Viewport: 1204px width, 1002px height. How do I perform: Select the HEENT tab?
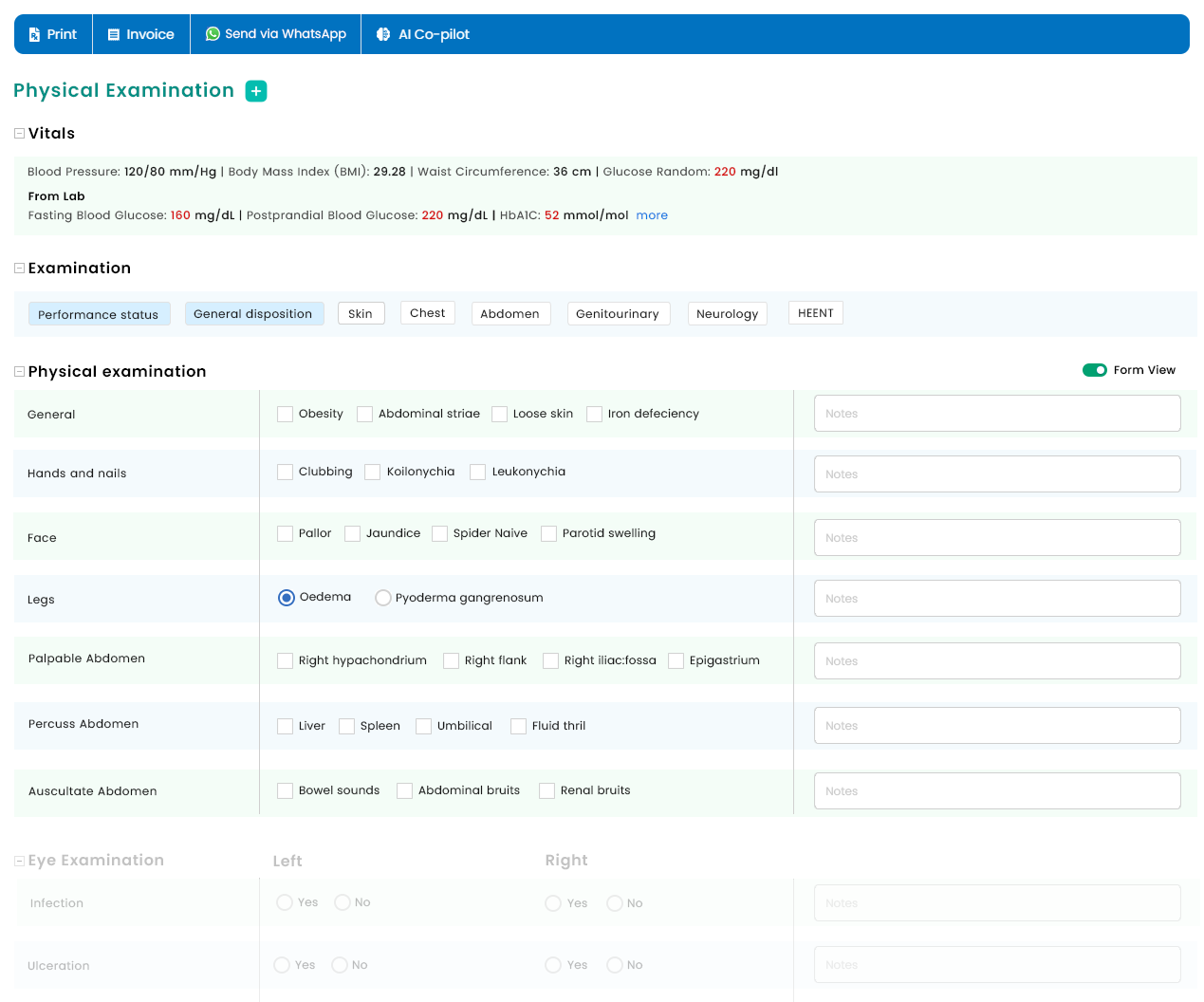coord(815,313)
